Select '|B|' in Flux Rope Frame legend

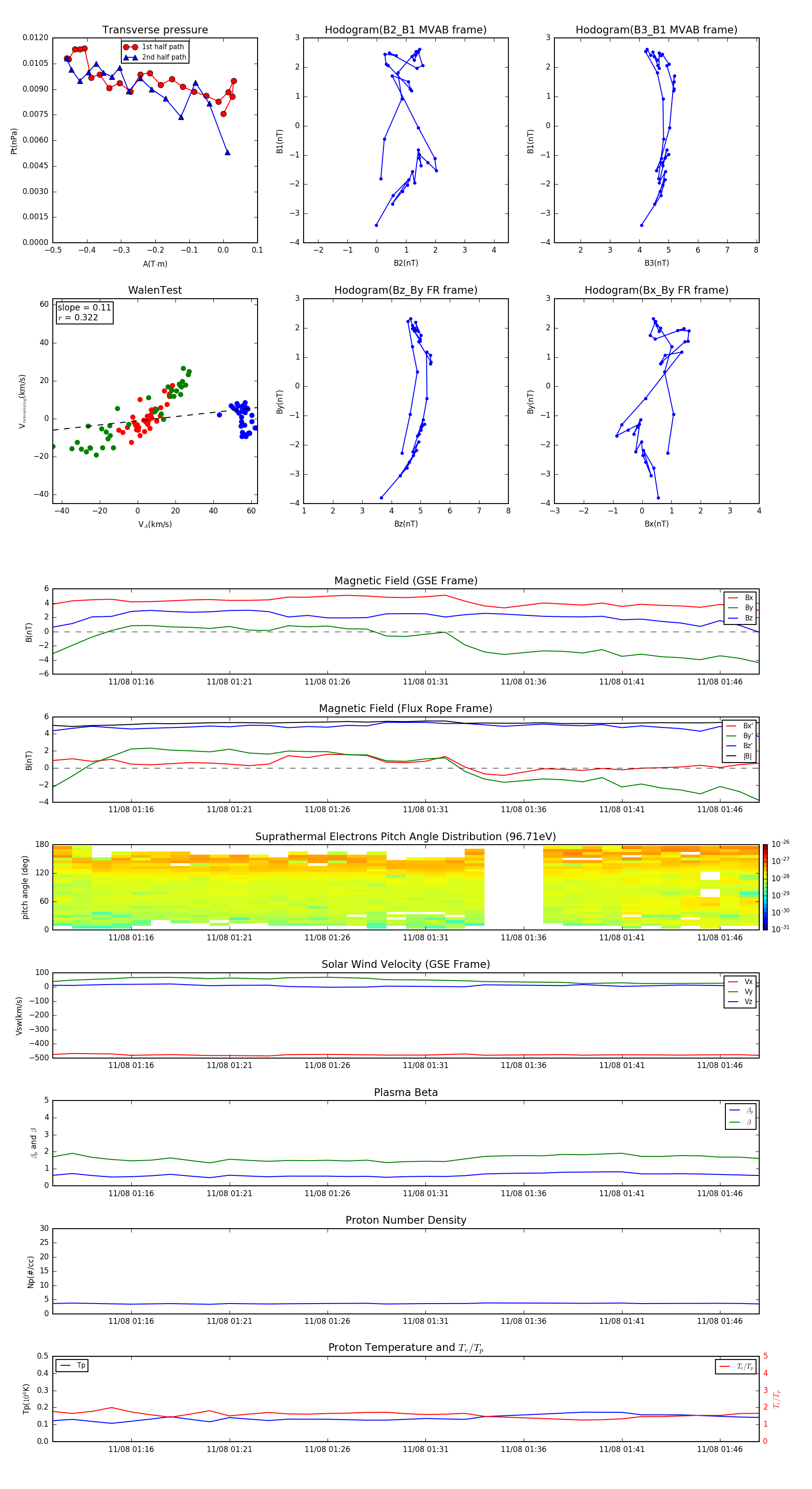tap(740, 756)
